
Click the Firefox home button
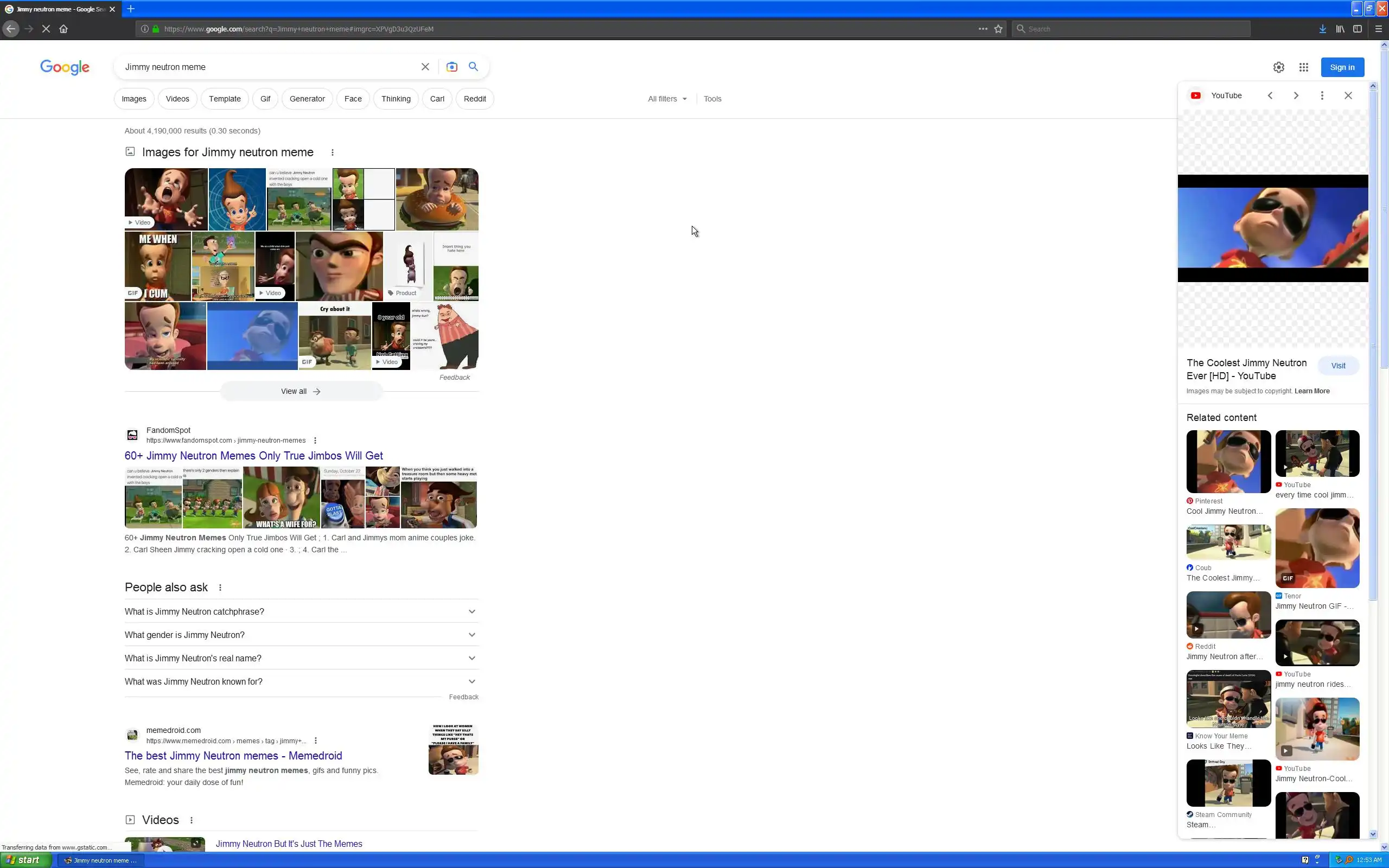tap(63, 29)
